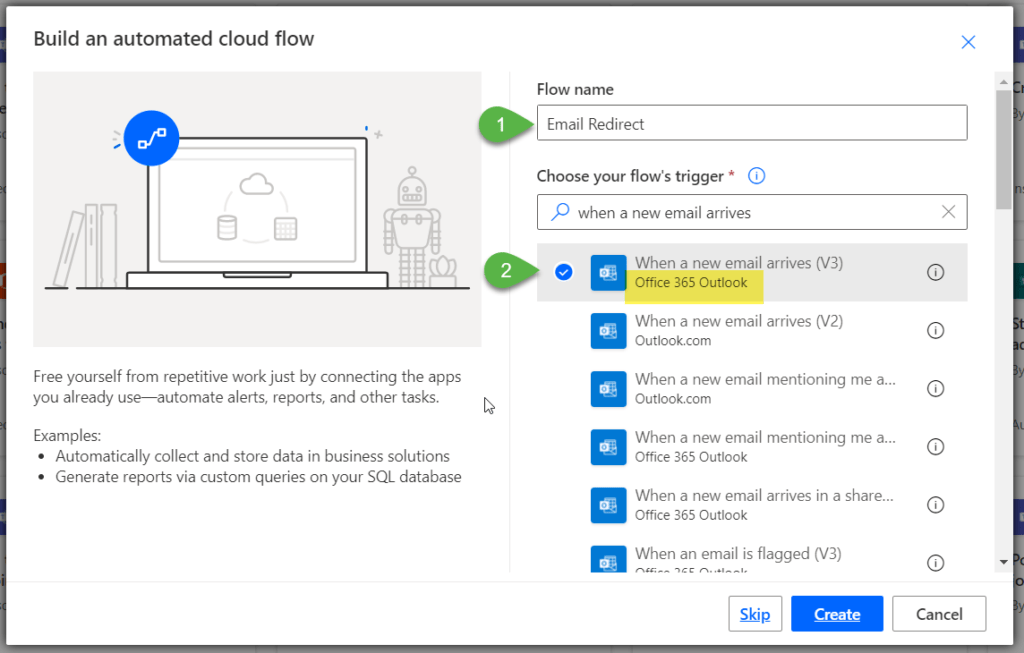Click the trigger search box
Image resolution: width=1024 pixels, height=653 pixels.
pyautogui.click(x=752, y=212)
